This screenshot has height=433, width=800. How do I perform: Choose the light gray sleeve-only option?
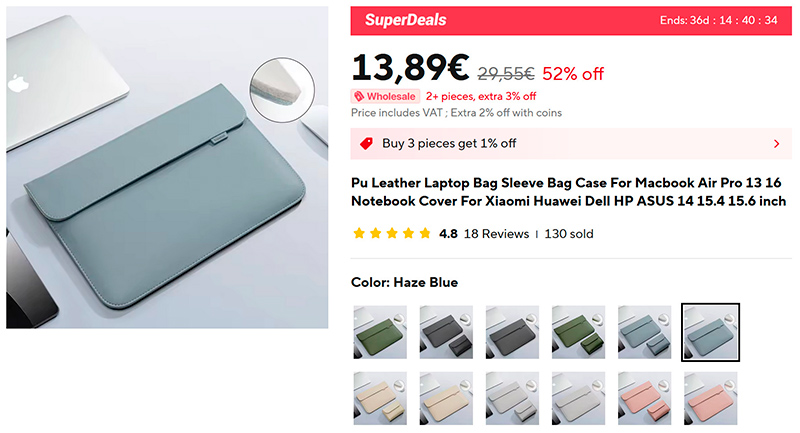click(578, 398)
